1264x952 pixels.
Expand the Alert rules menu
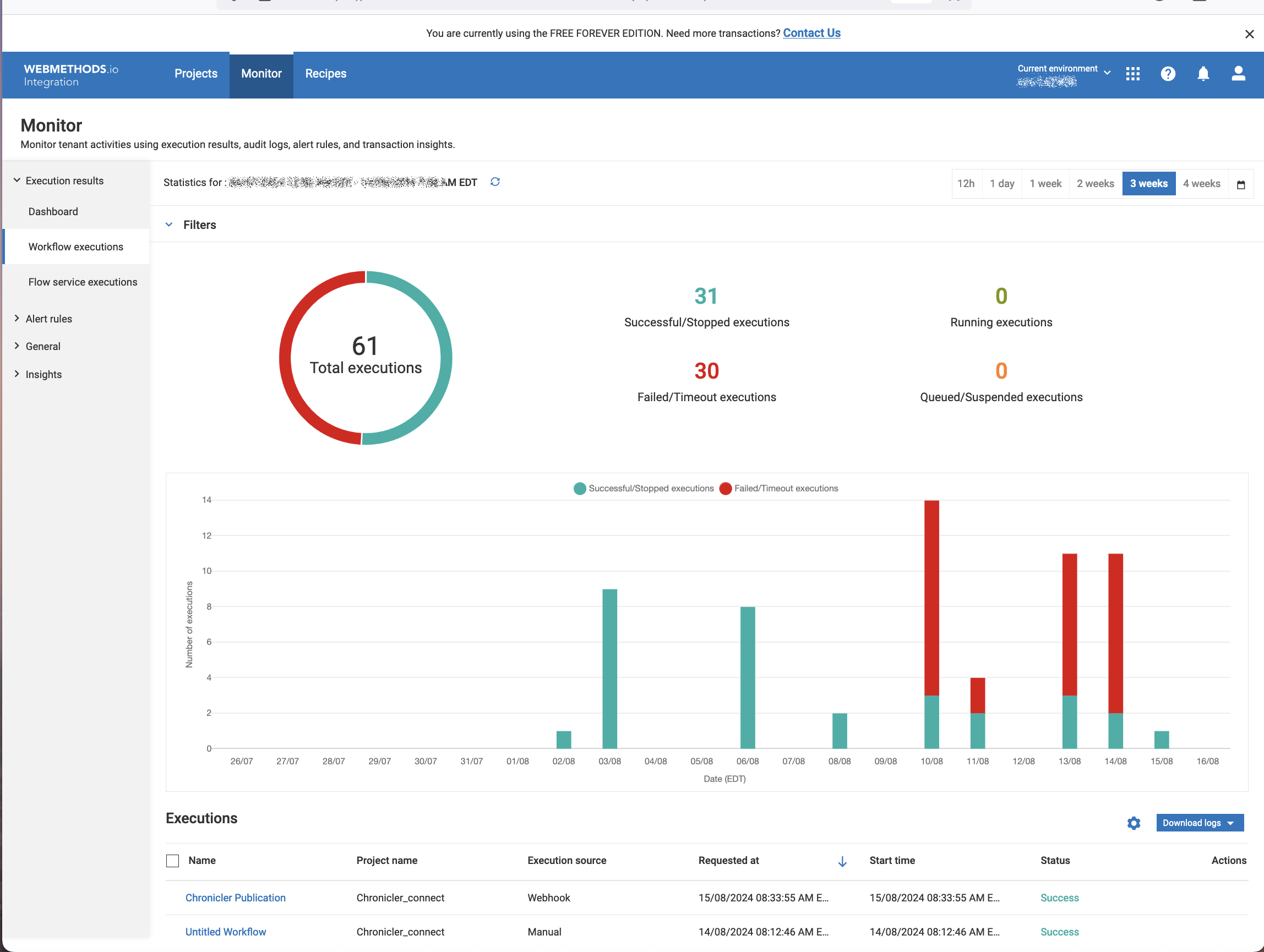[48, 319]
